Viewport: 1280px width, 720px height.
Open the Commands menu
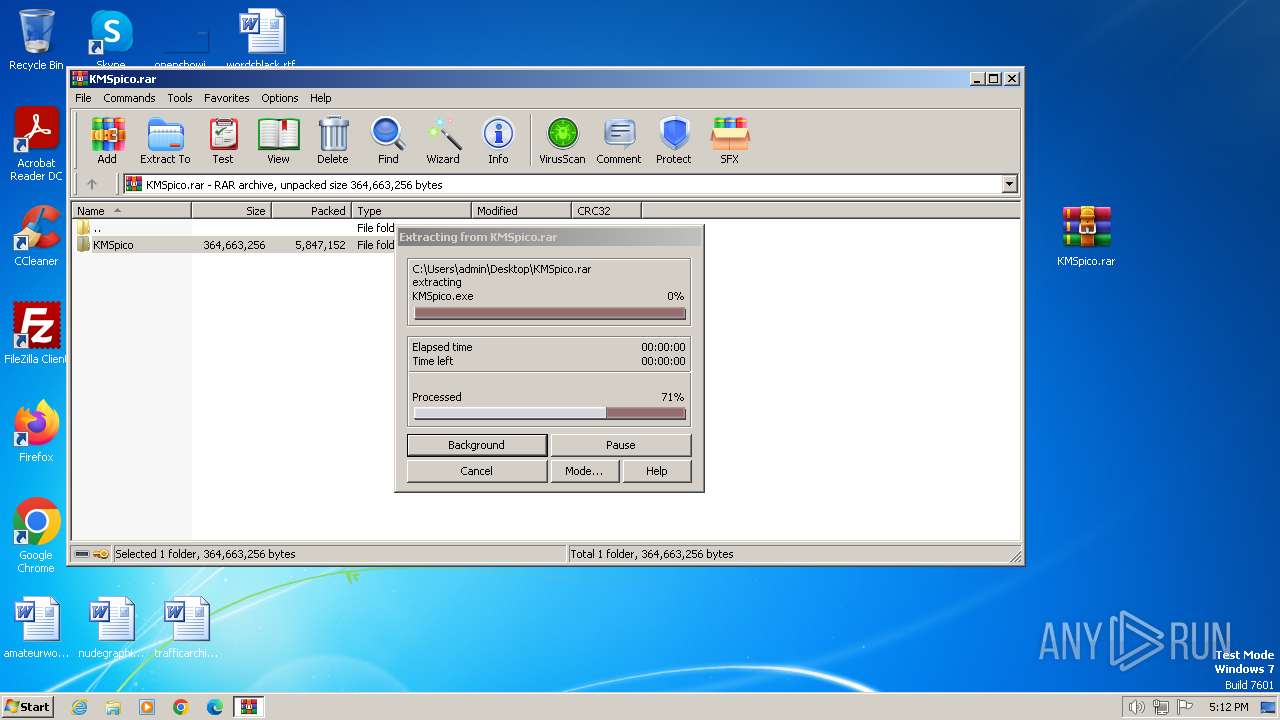pyautogui.click(x=129, y=98)
